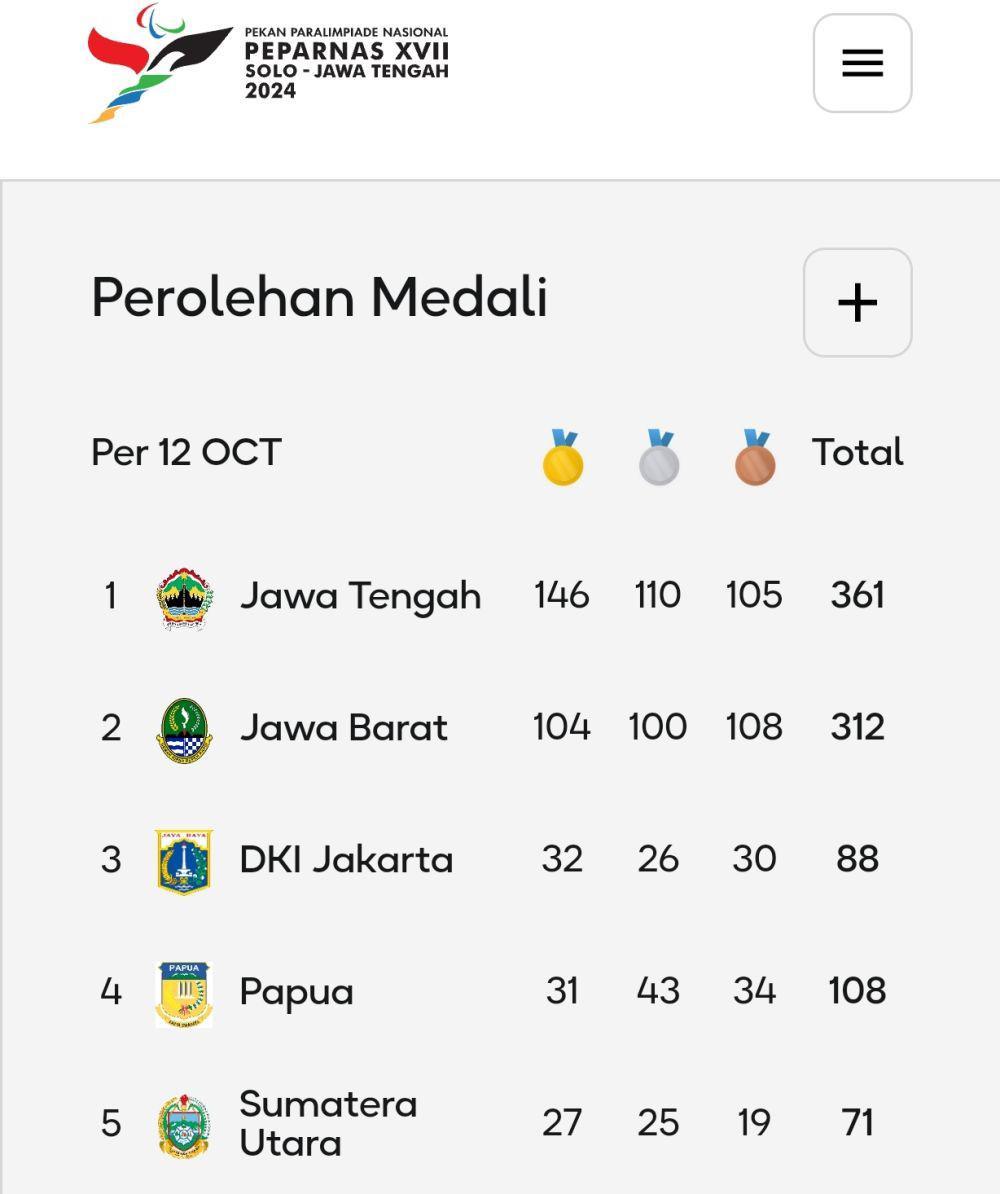The image size is (1000, 1194).
Task: Open DKI Jakarta entry
Action: 347,860
